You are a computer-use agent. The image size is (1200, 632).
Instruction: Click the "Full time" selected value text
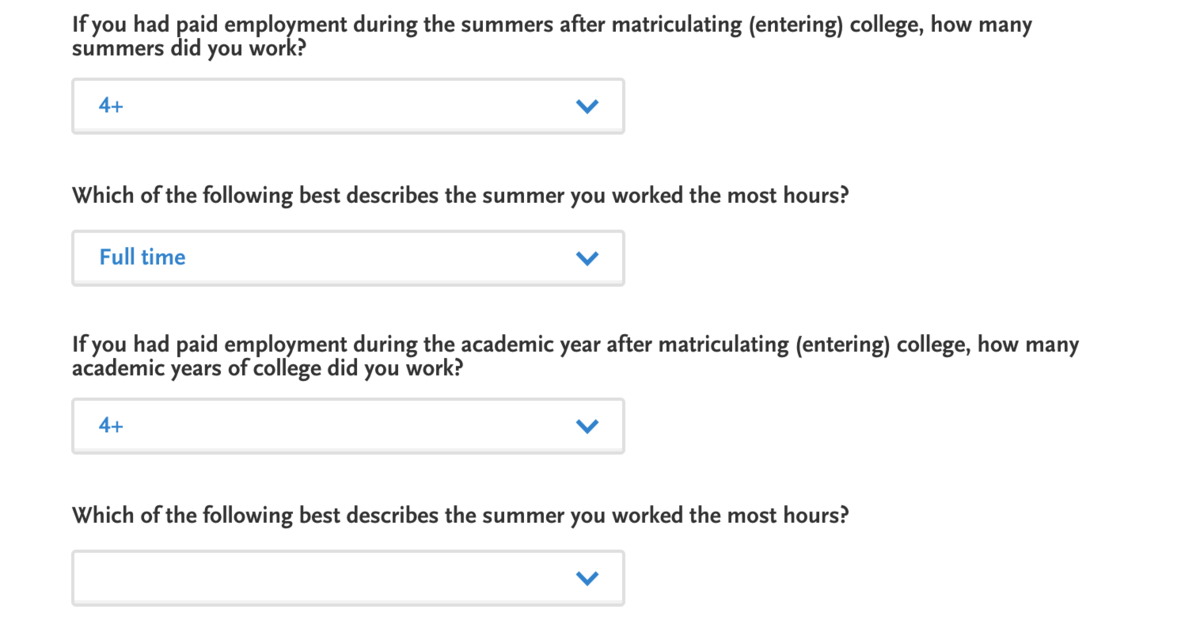click(x=142, y=257)
